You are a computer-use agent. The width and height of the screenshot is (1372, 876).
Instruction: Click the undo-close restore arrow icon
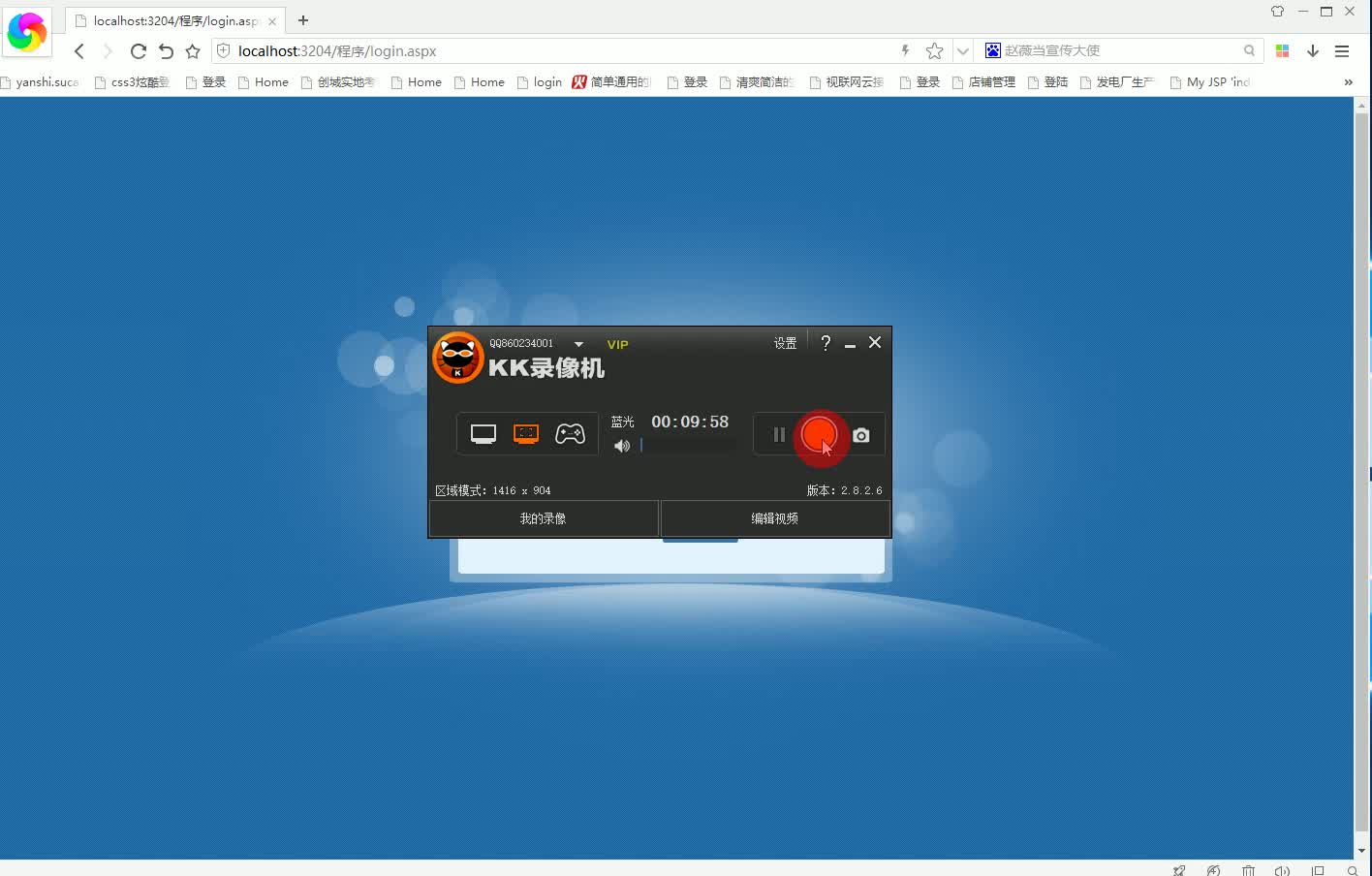tap(166, 51)
